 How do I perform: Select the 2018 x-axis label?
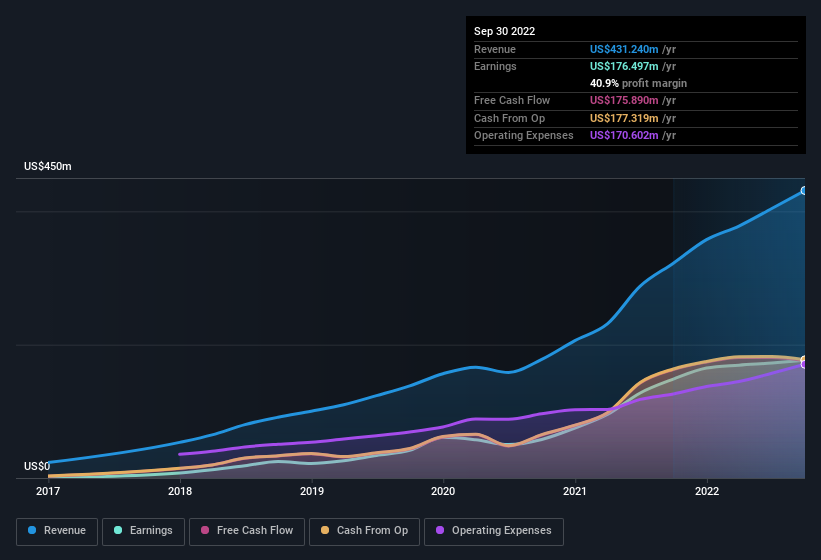[180, 491]
